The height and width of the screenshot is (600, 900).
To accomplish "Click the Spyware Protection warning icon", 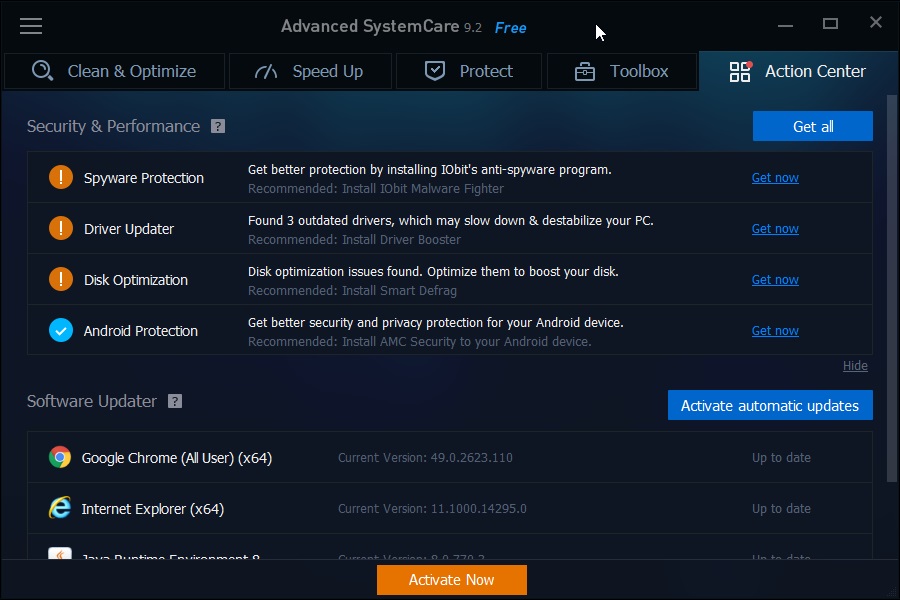I will pyautogui.click(x=61, y=178).
